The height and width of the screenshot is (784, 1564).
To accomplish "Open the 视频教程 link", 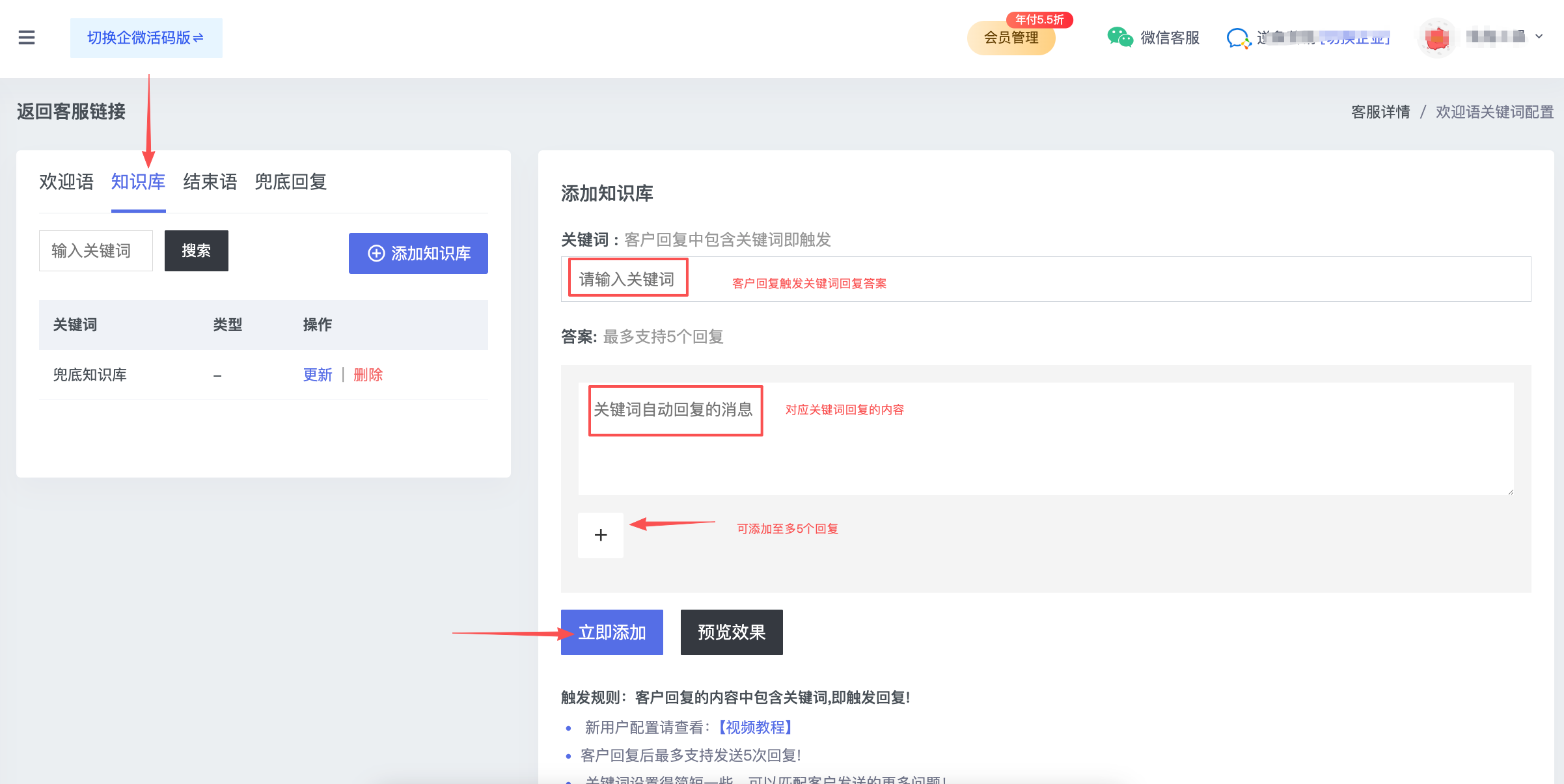I will [756, 727].
